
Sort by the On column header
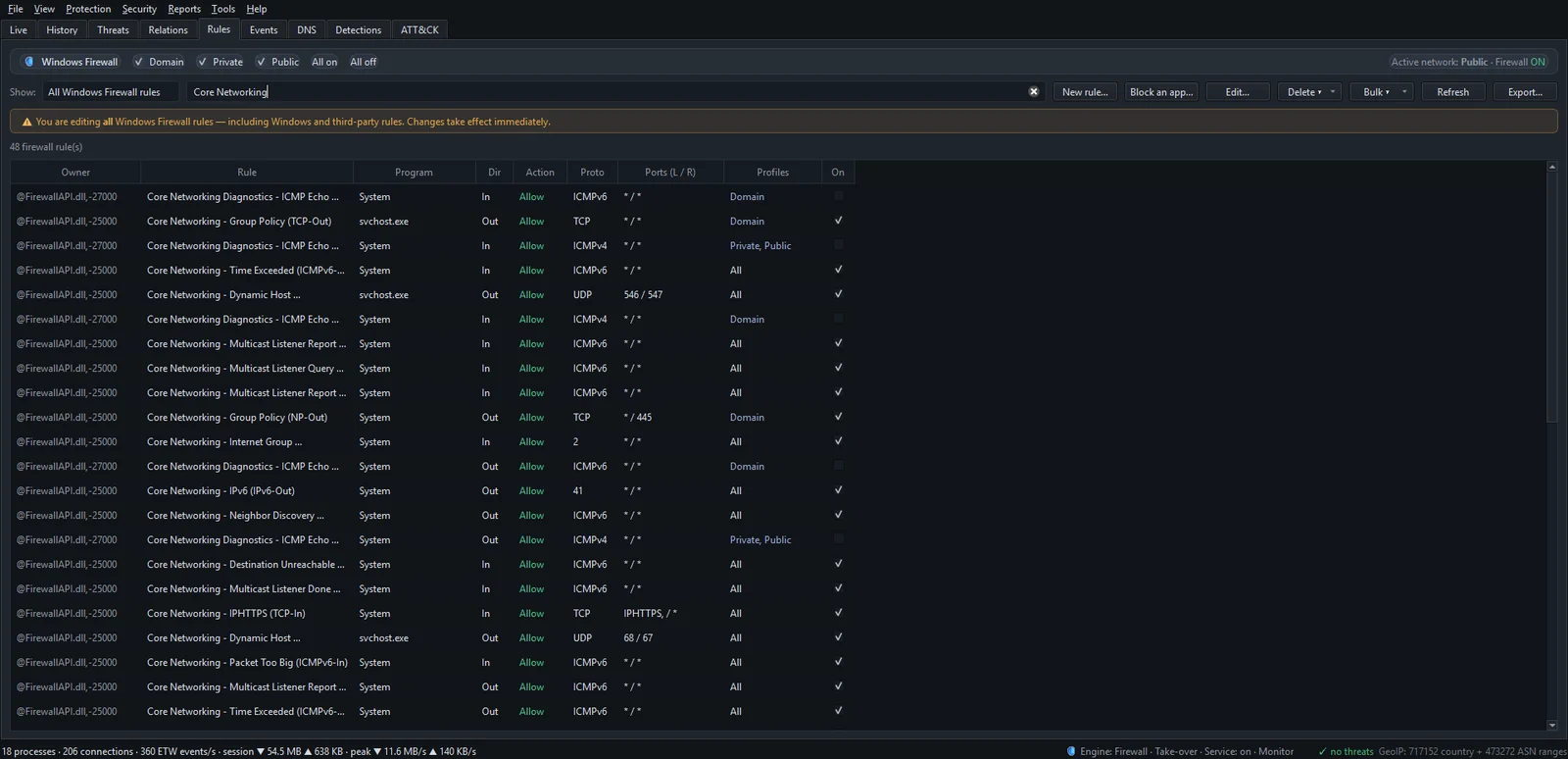(x=838, y=172)
